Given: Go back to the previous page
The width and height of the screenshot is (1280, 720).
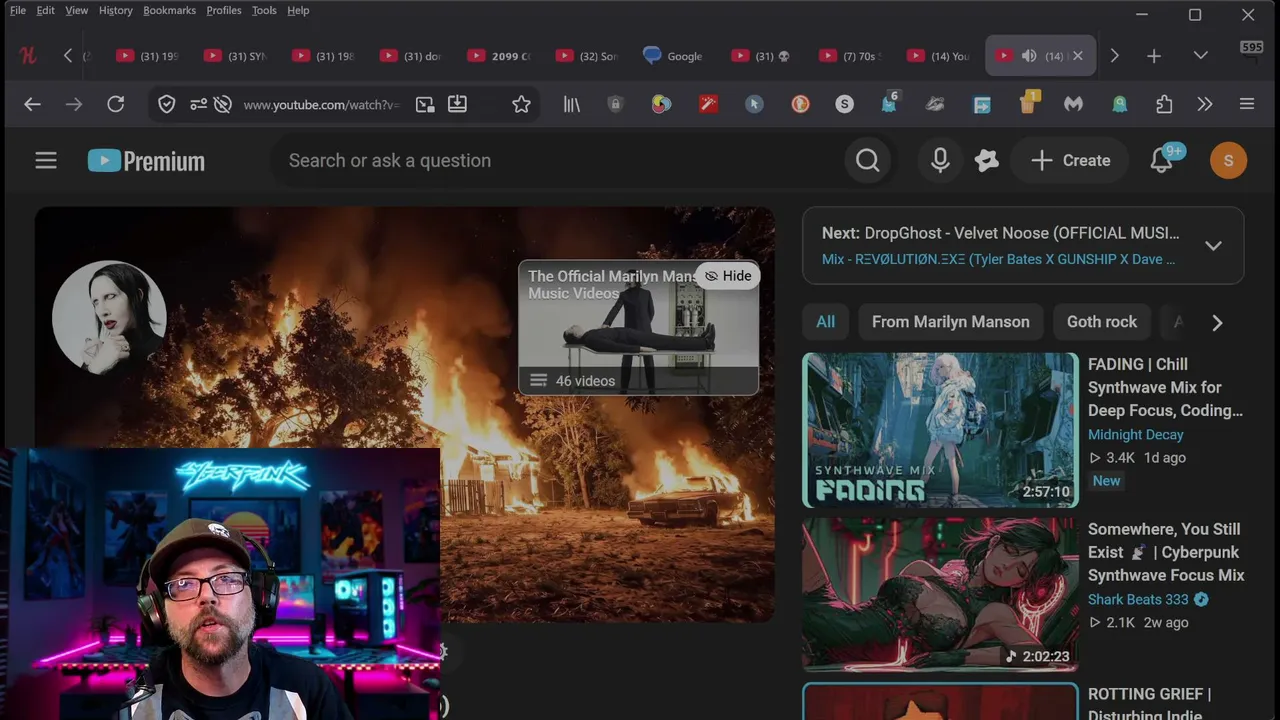Looking at the screenshot, I should (32, 104).
